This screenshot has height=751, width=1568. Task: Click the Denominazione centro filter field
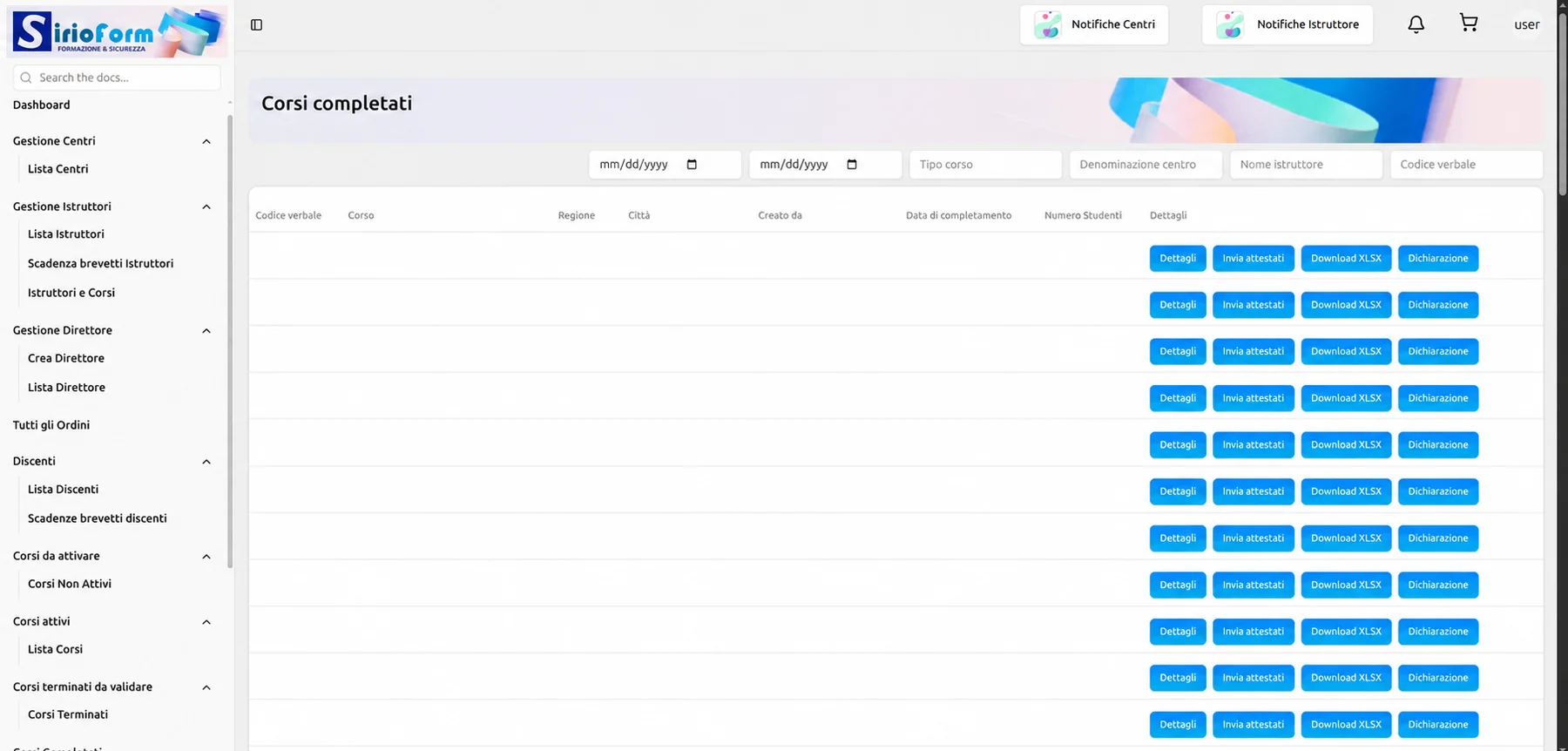click(1146, 165)
